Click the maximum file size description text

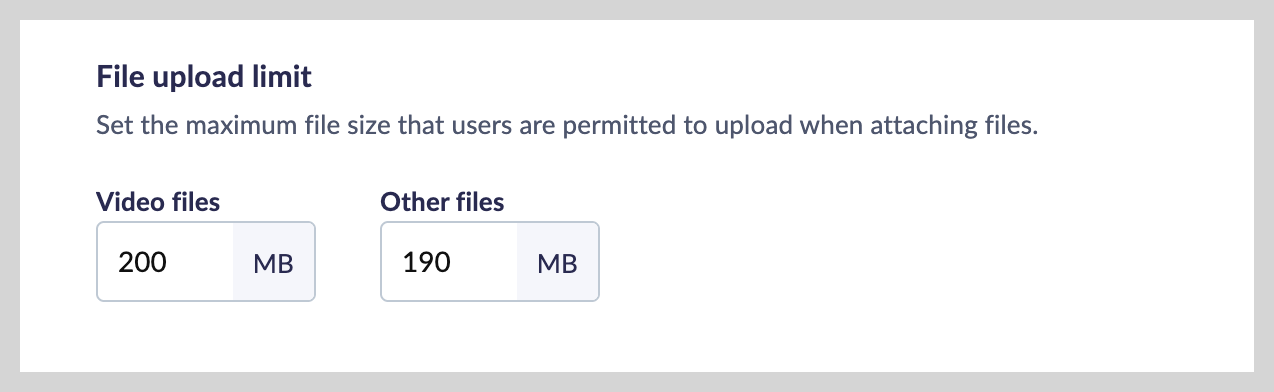[x=568, y=128]
